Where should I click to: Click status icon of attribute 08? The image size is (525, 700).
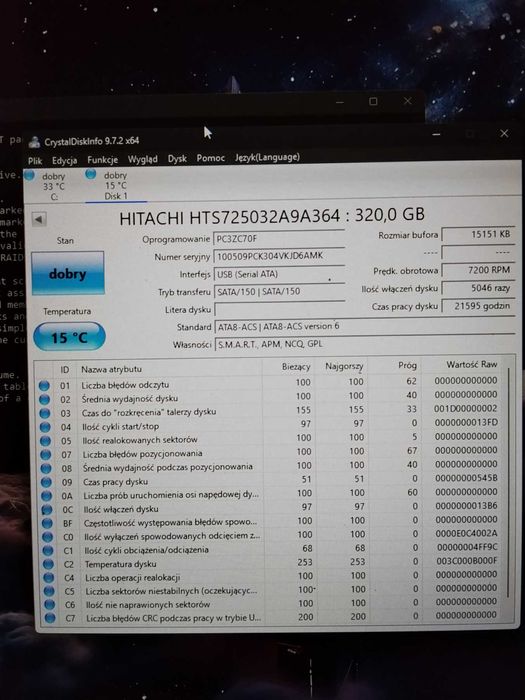click(46, 468)
